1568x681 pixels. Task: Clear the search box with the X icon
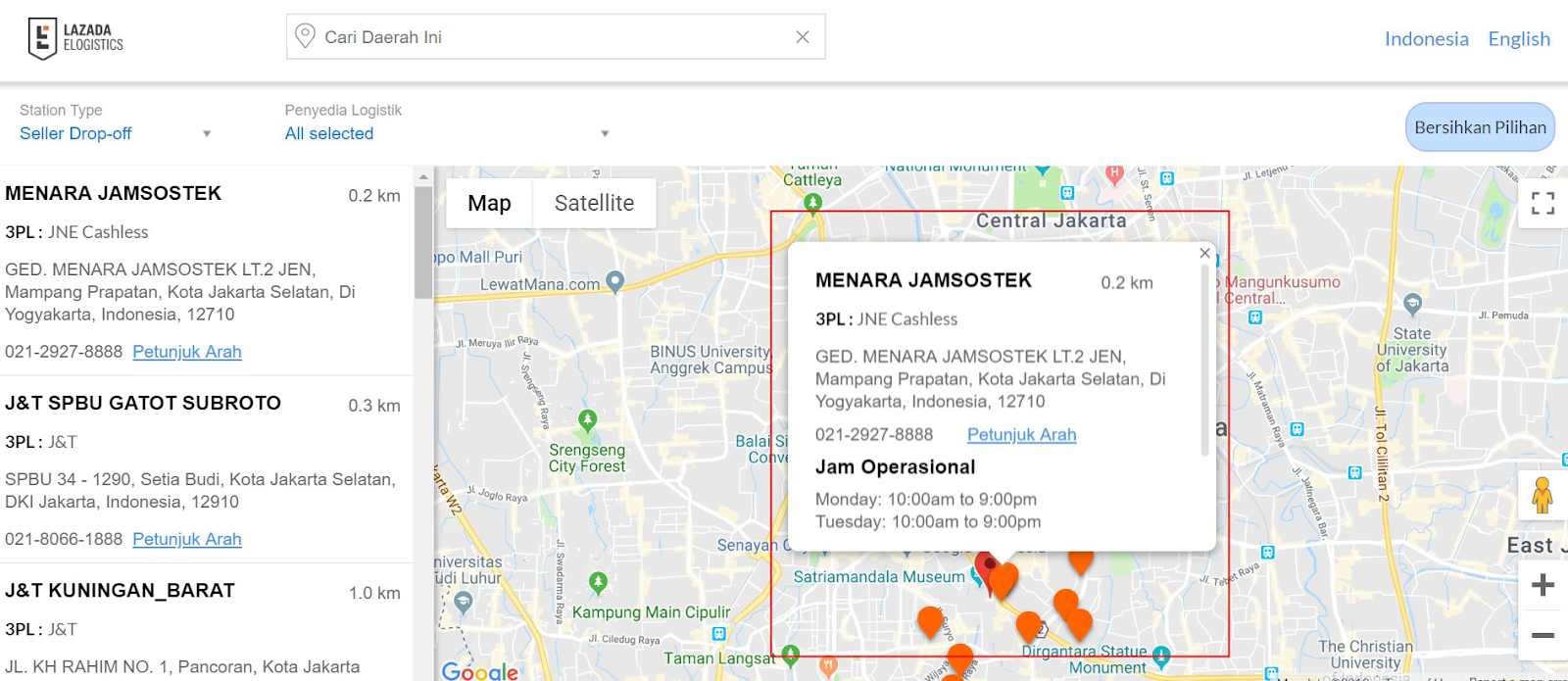[803, 36]
